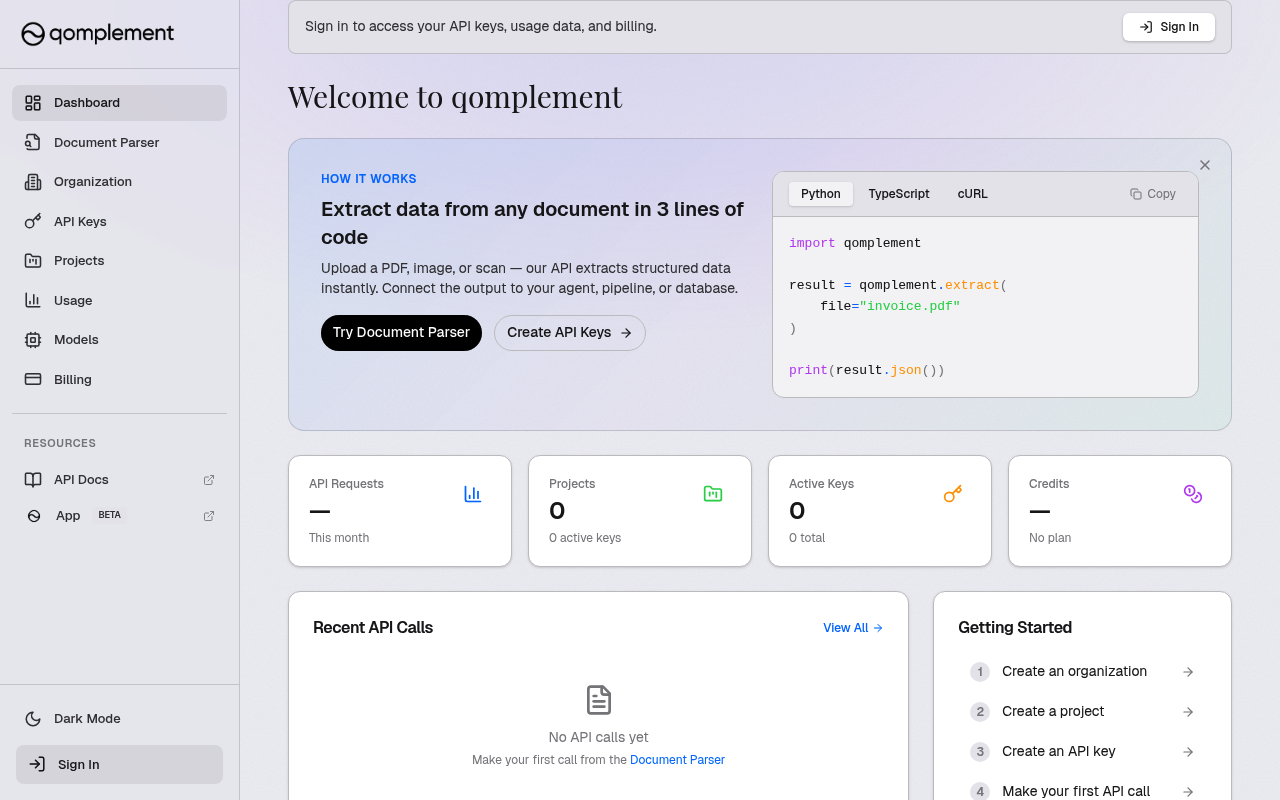
Task: Open the Billing section
Action: [119, 379]
